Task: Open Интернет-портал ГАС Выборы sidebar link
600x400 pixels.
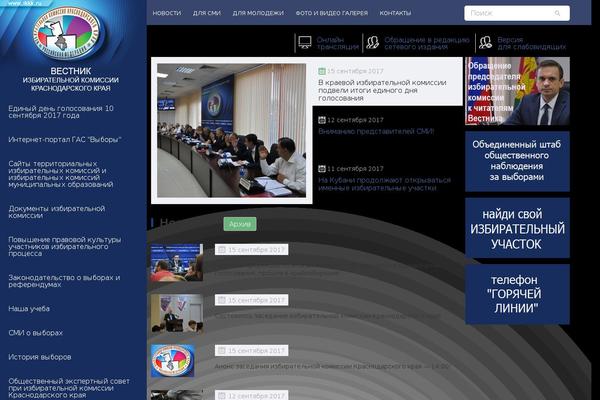Action: [65, 140]
